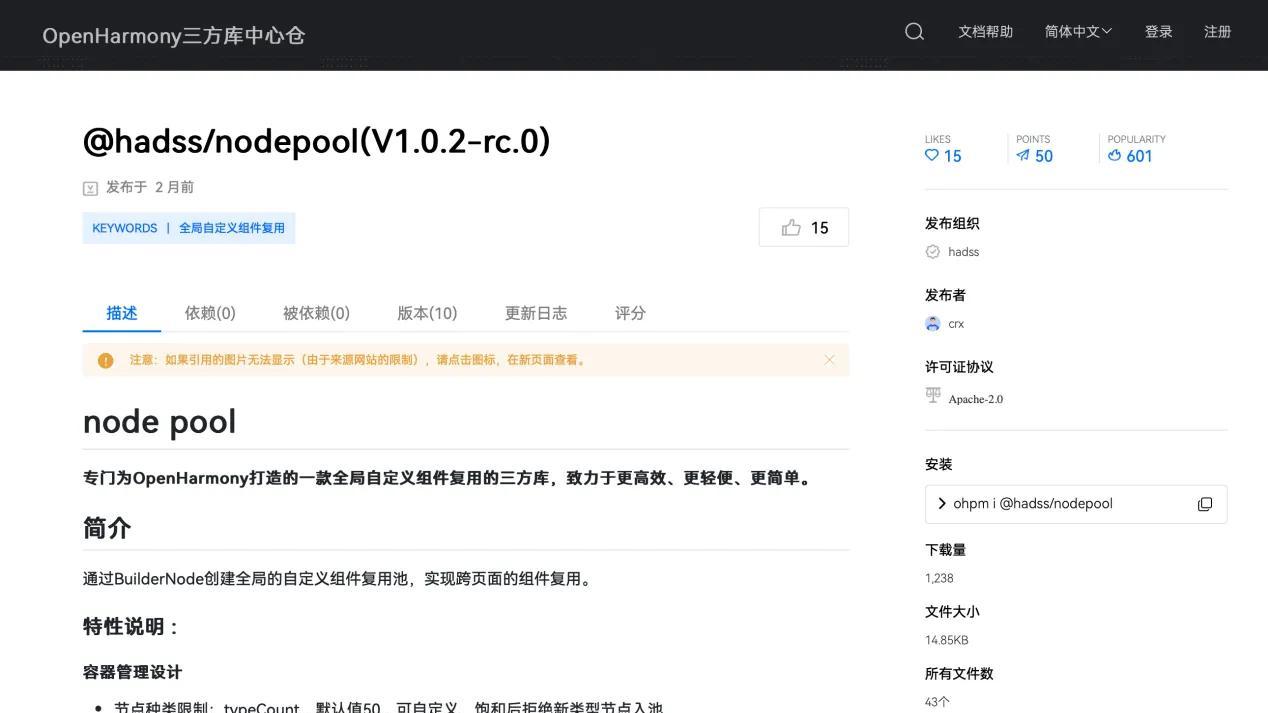Click the POINTS paper-plane icon
Viewport: 1268px width, 713px height.
(x=1024, y=156)
